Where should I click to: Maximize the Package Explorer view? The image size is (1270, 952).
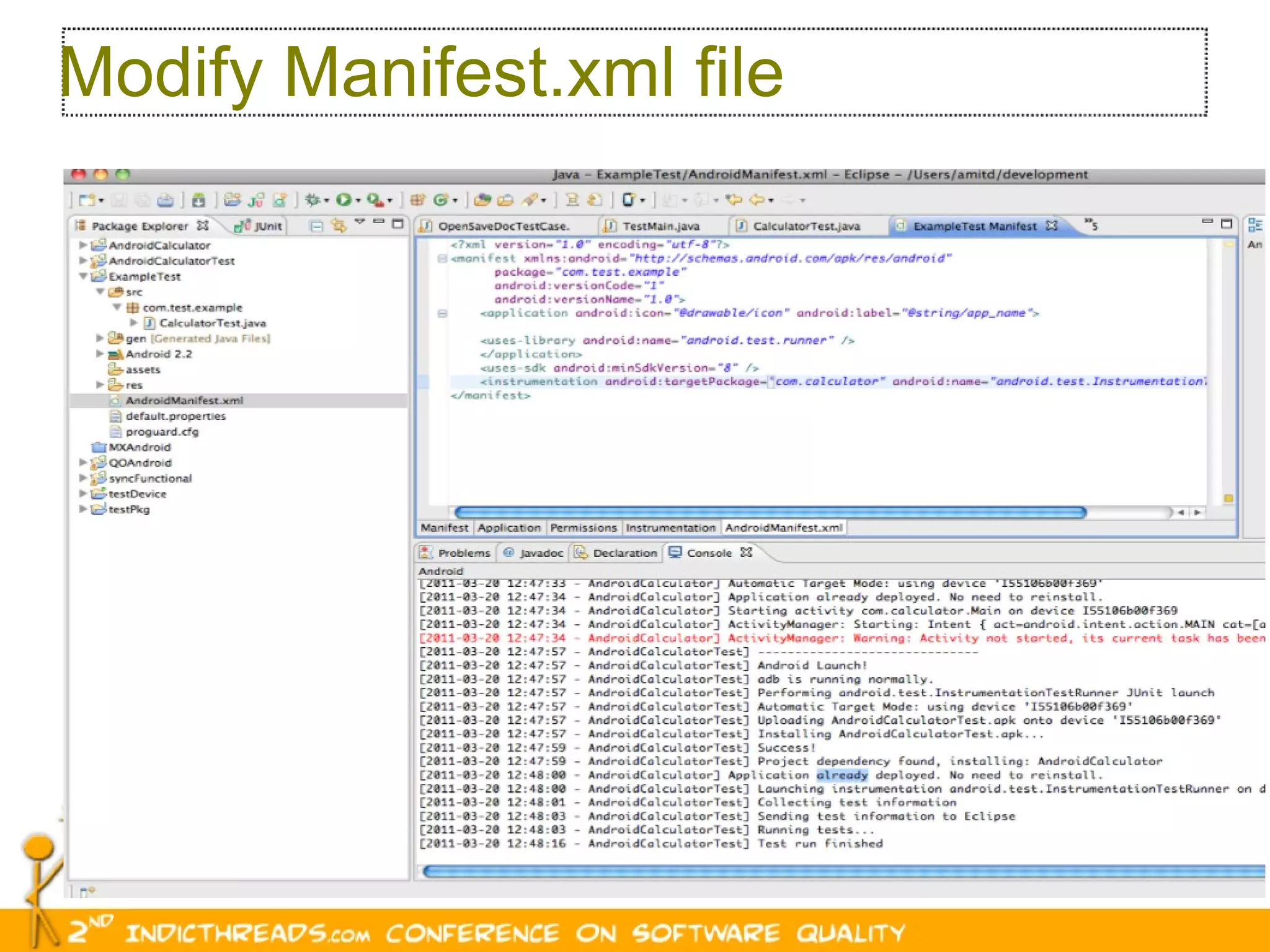(398, 224)
